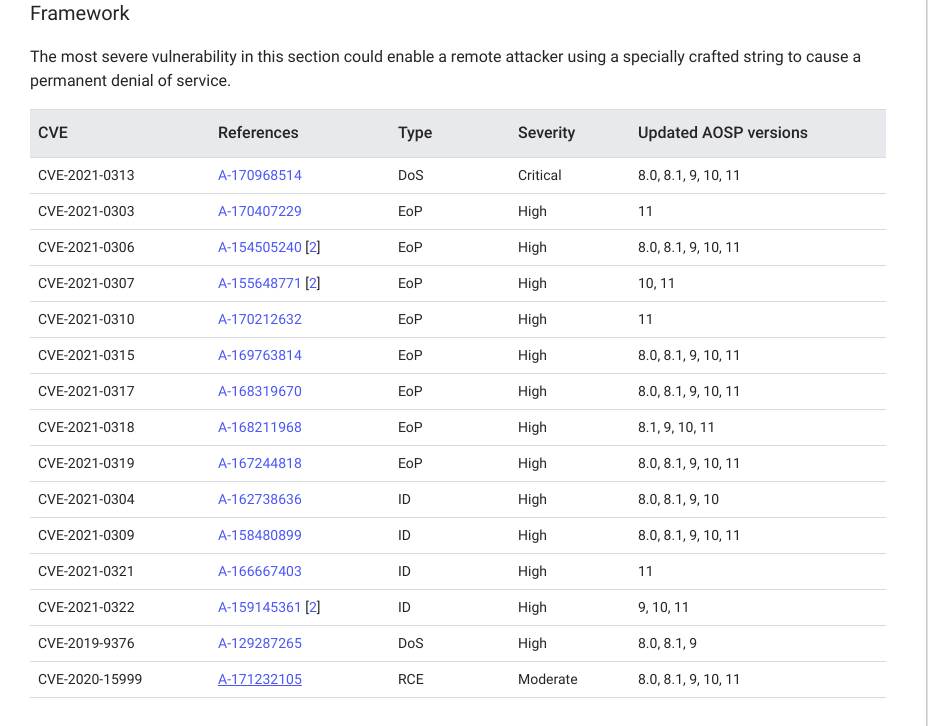Click the Severity column header
The width and height of the screenshot is (928, 726).
545,132
